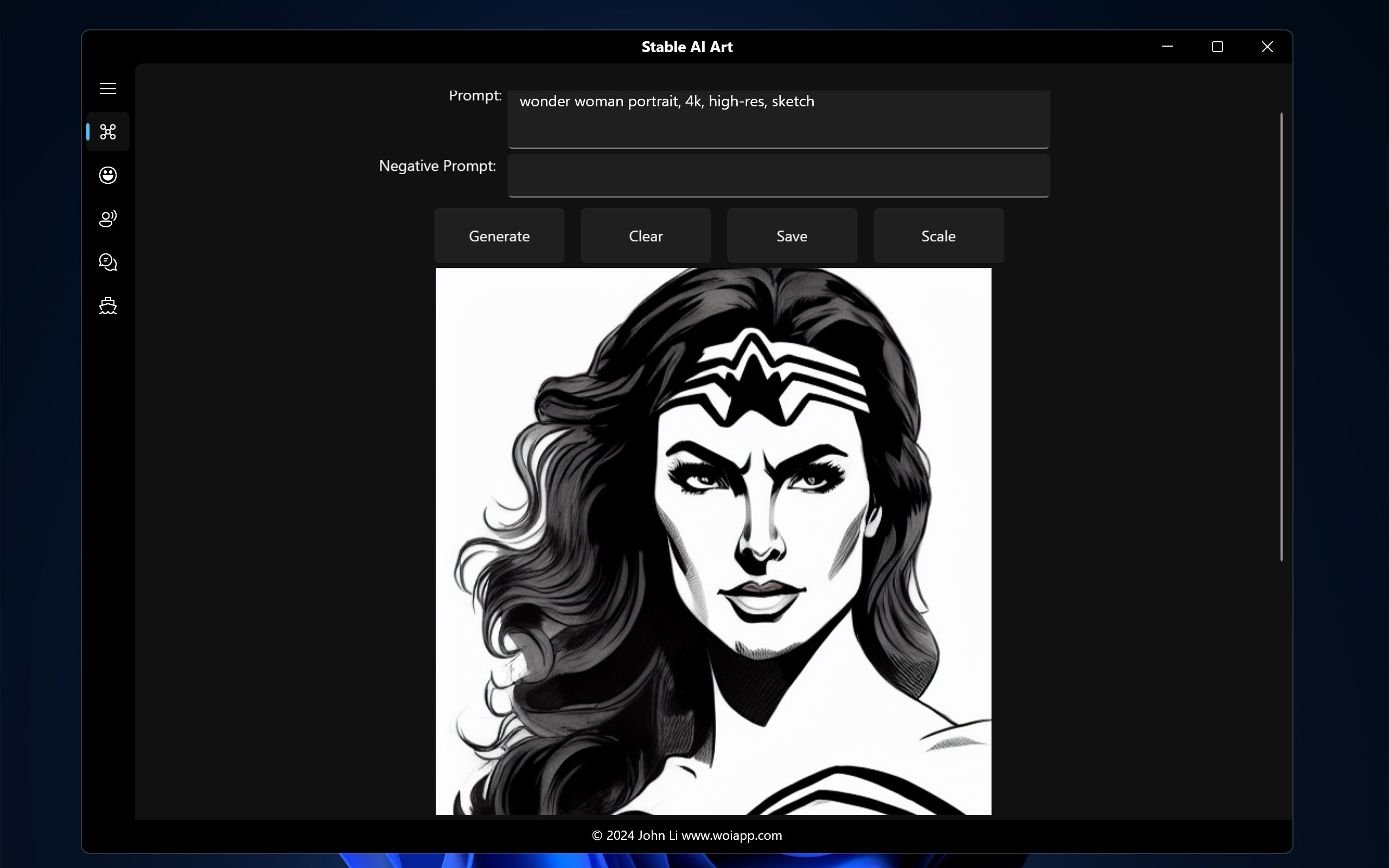Close the Stable AI Art window
Screen dimensions: 1389x868
(x=1267, y=47)
